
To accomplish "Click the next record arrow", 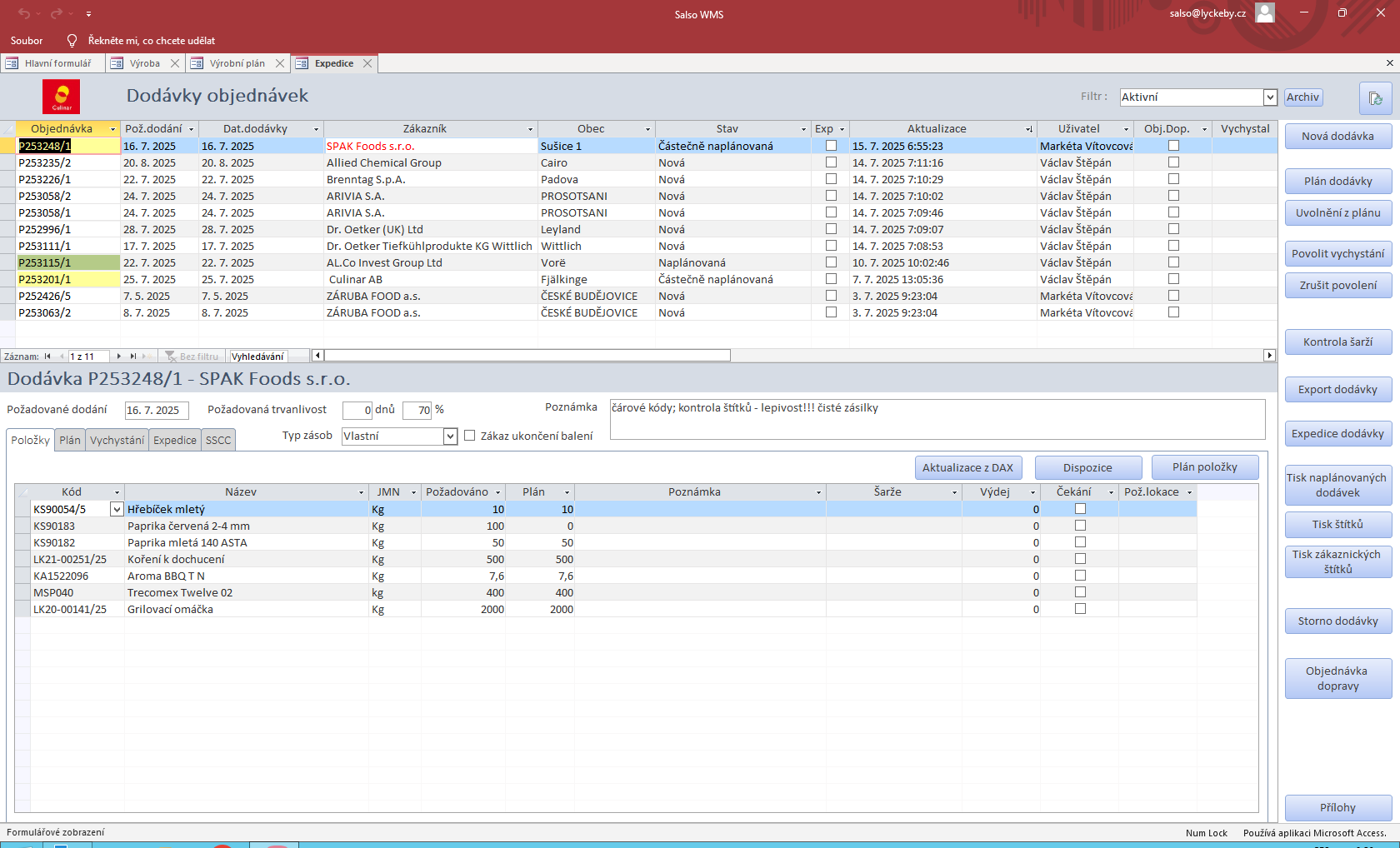I will (119, 357).
